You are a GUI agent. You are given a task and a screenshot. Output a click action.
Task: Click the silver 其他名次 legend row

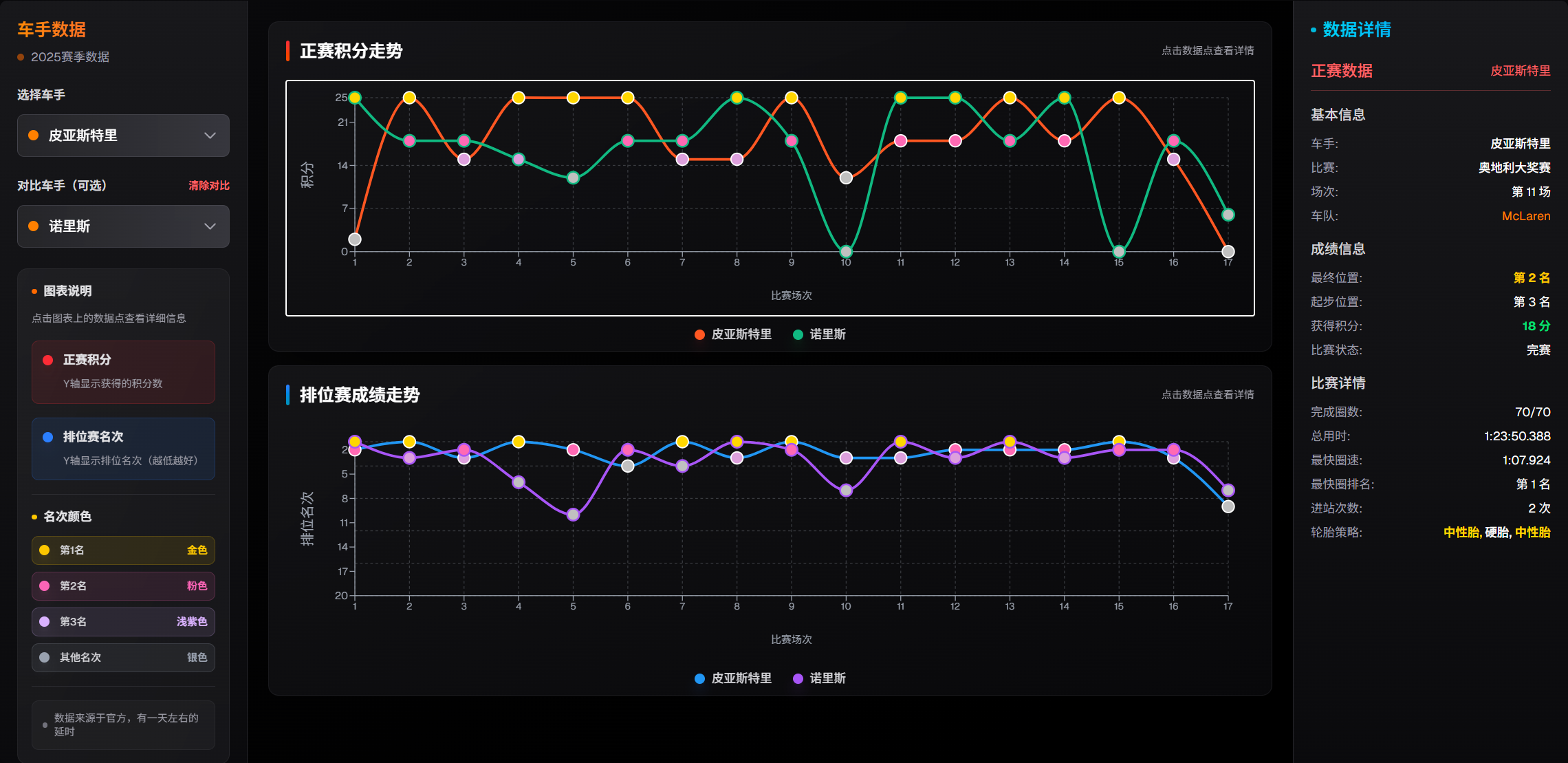pyautogui.click(x=123, y=658)
